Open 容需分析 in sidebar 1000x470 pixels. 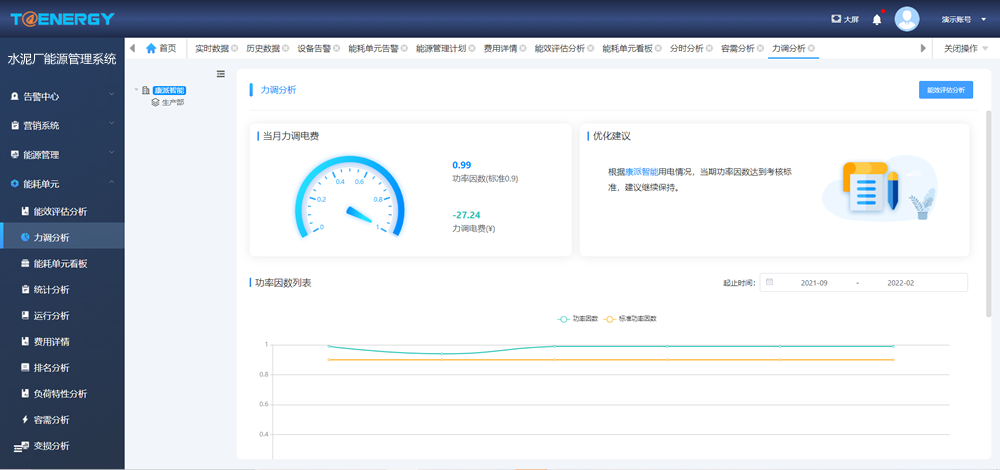(x=62, y=420)
